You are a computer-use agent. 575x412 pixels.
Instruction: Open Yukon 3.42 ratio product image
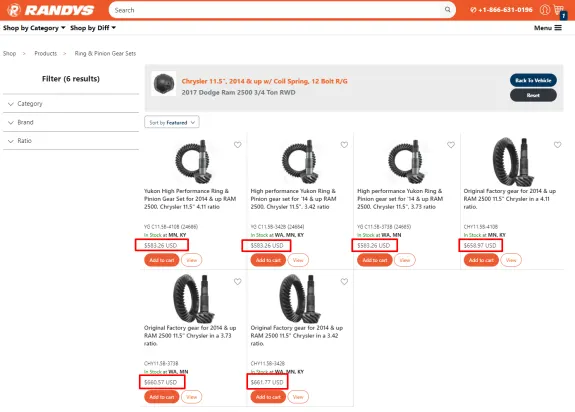tap(299, 161)
